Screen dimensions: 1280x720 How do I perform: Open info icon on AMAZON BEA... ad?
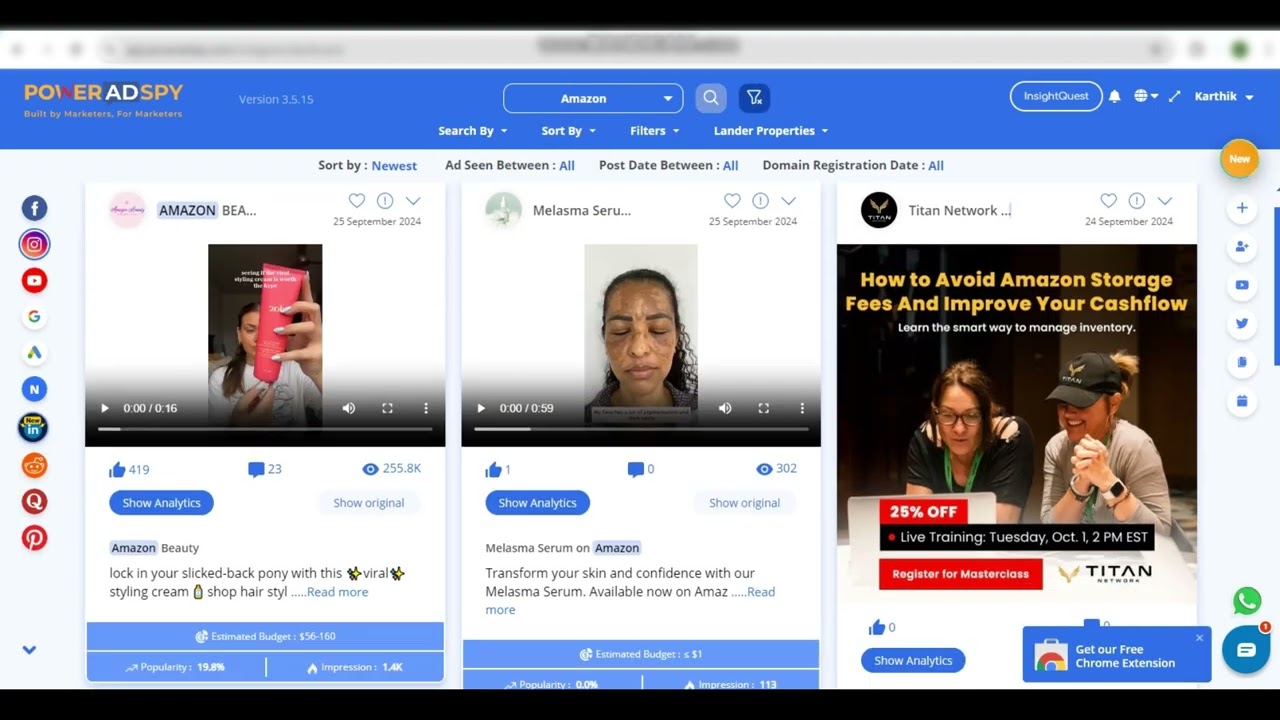point(385,200)
